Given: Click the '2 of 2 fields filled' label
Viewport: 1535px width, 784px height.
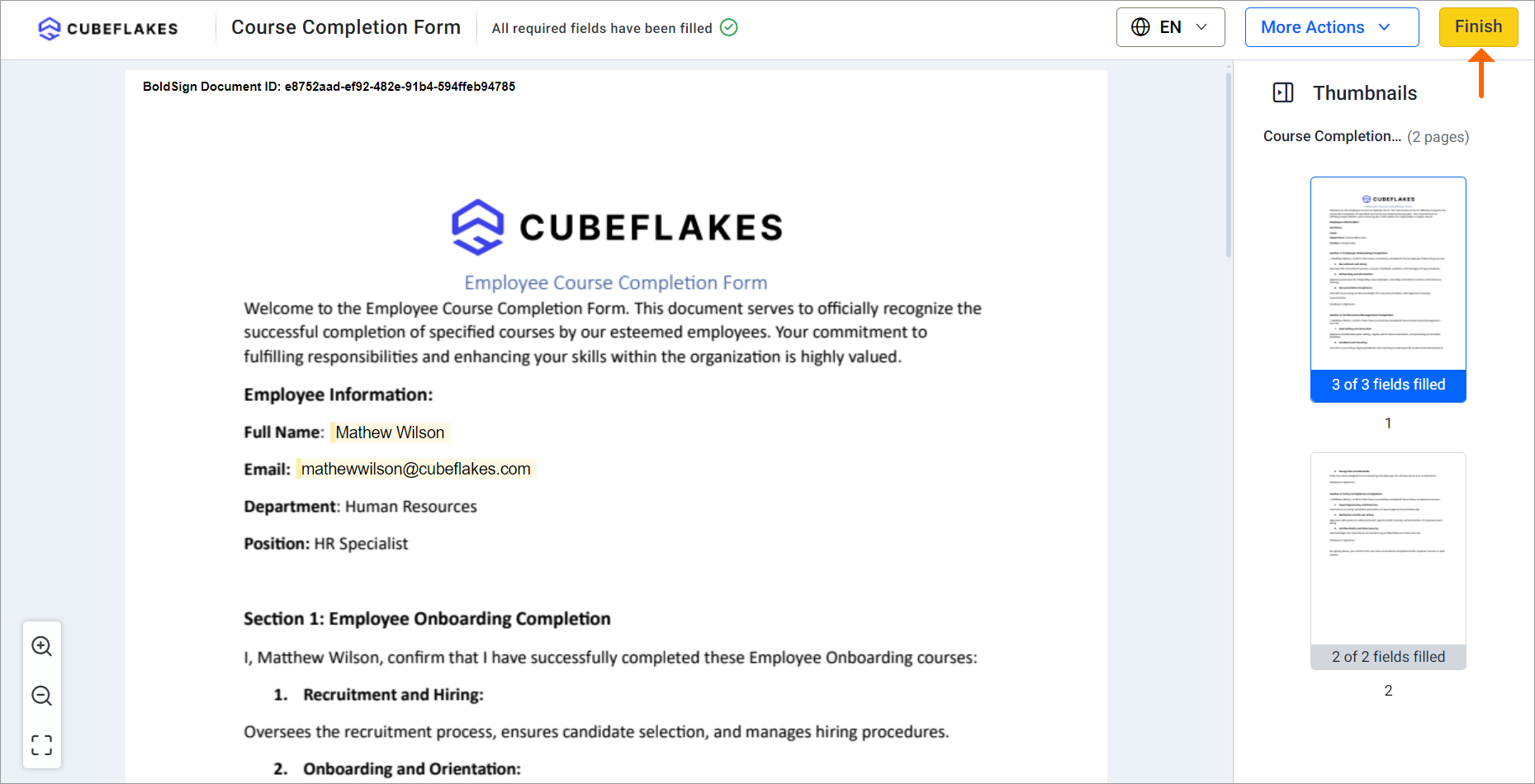Looking at the screenshot, I should 1388,657.
